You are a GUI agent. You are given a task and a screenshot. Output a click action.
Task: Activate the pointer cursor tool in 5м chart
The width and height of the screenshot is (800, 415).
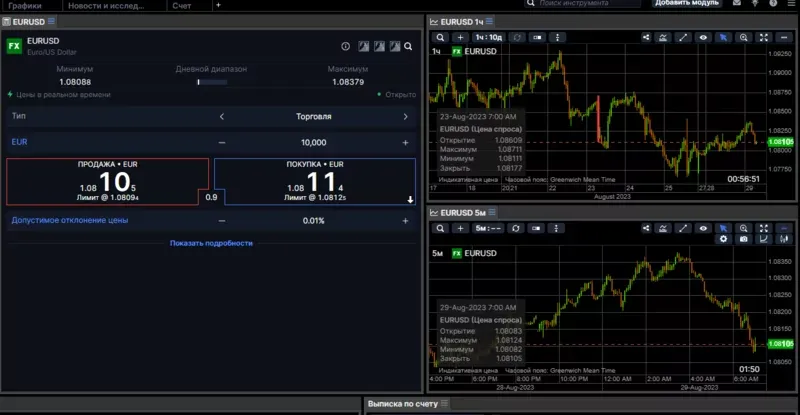[x=723, y=228]
